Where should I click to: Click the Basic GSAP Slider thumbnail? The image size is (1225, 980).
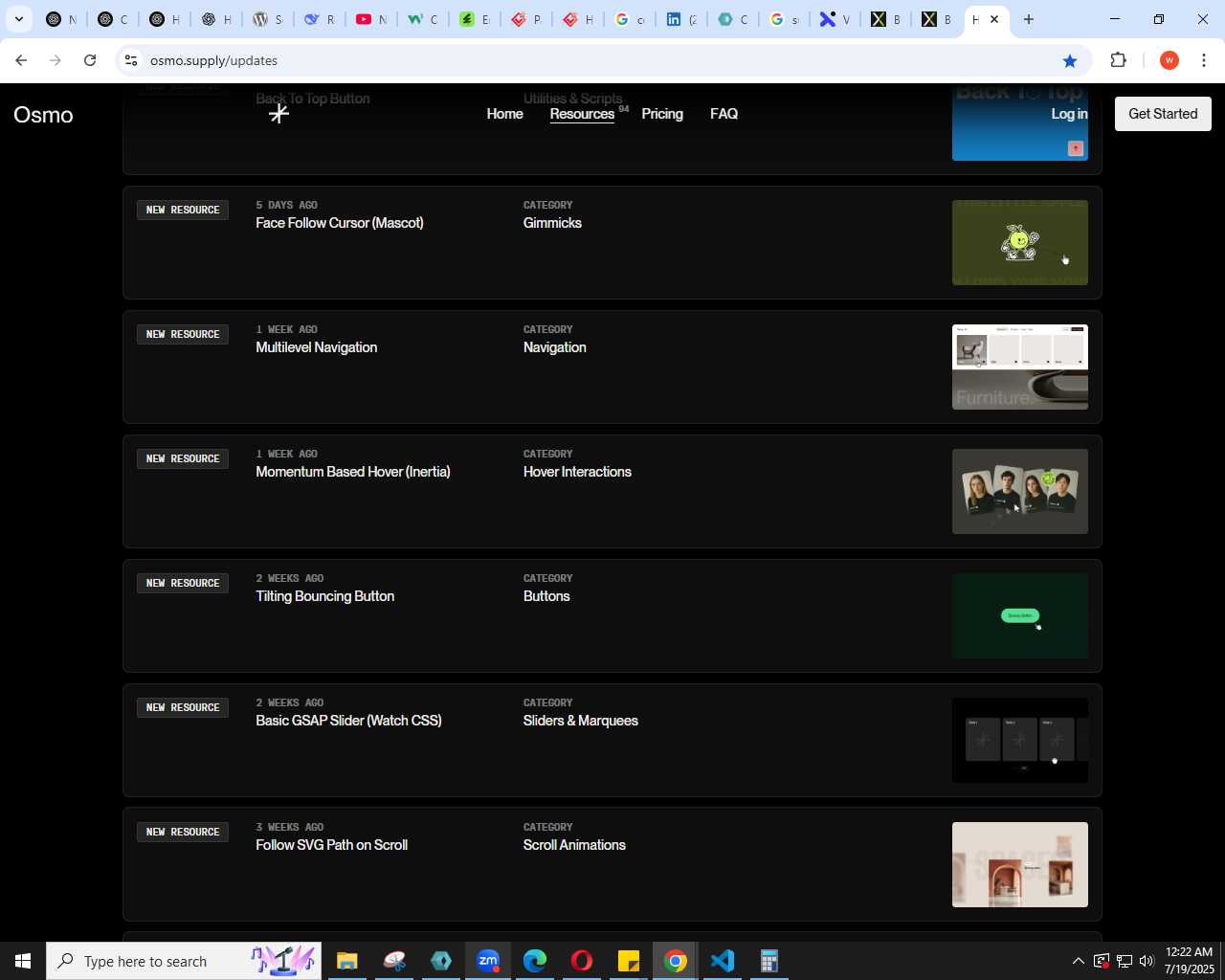[x=1019, y=740]
